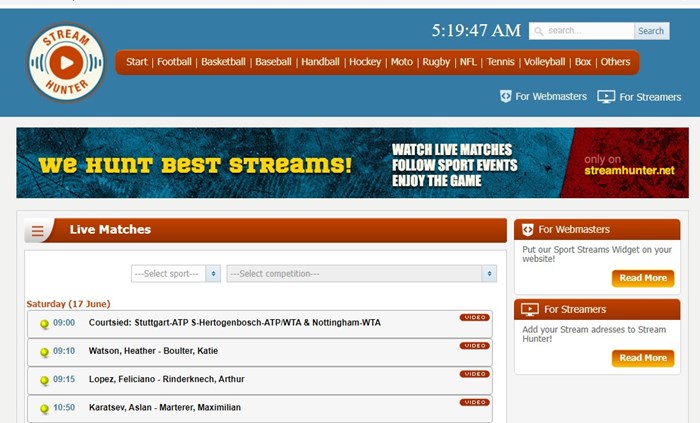The height and width of the screenshot is (423, 700).
Task: Click the 5:19:47 AM clock
Action: pyautogui.click(x=476, y=30)
